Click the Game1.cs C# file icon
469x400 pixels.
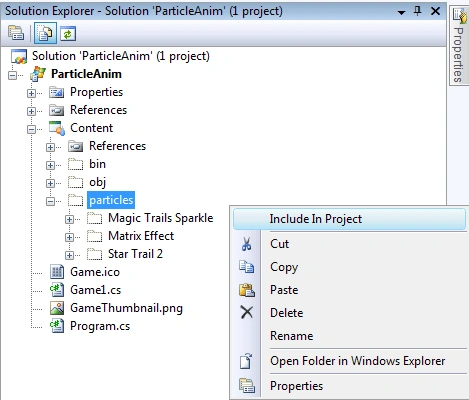point(57,290)
